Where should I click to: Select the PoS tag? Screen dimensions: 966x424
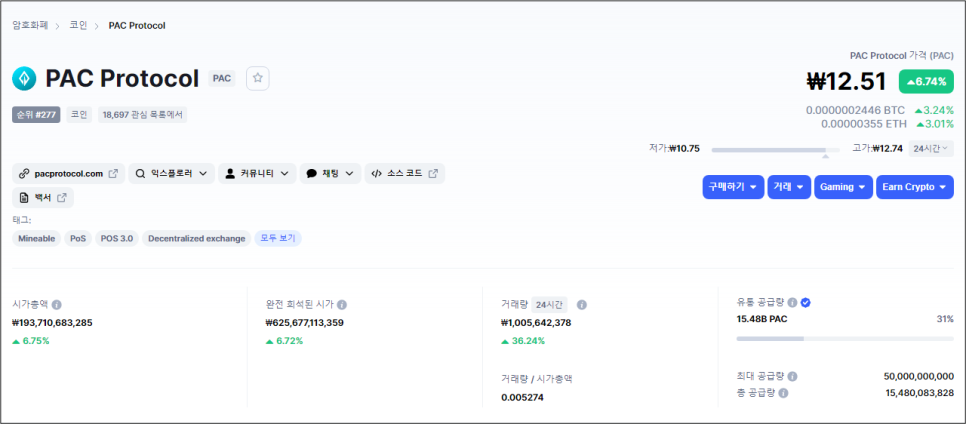pyautogui.click(x=78, y=238)
